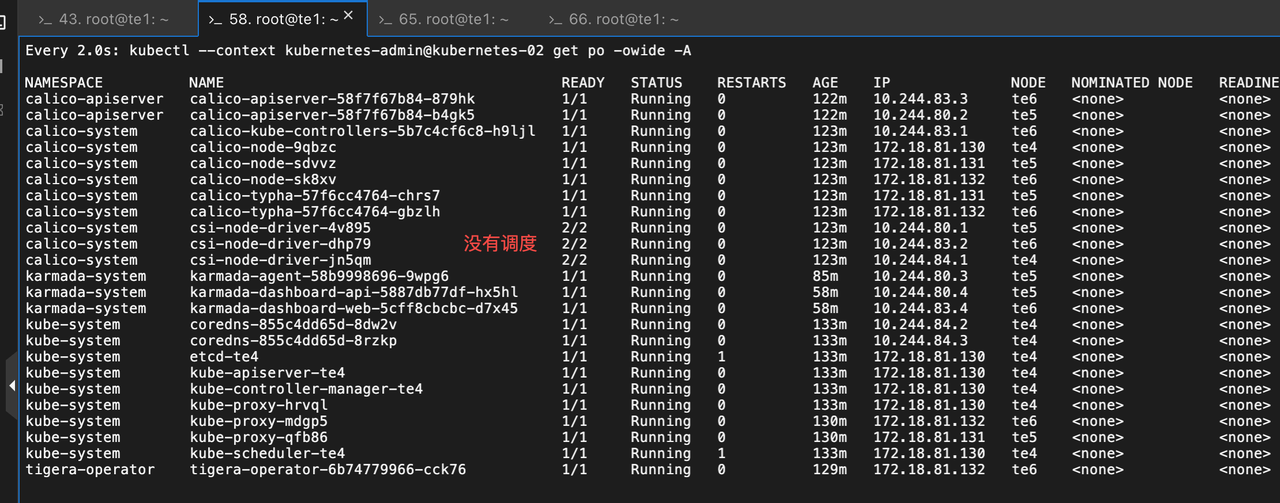Click IP address 10.244.83.4

pyautogui.click(x=921, y=308)
